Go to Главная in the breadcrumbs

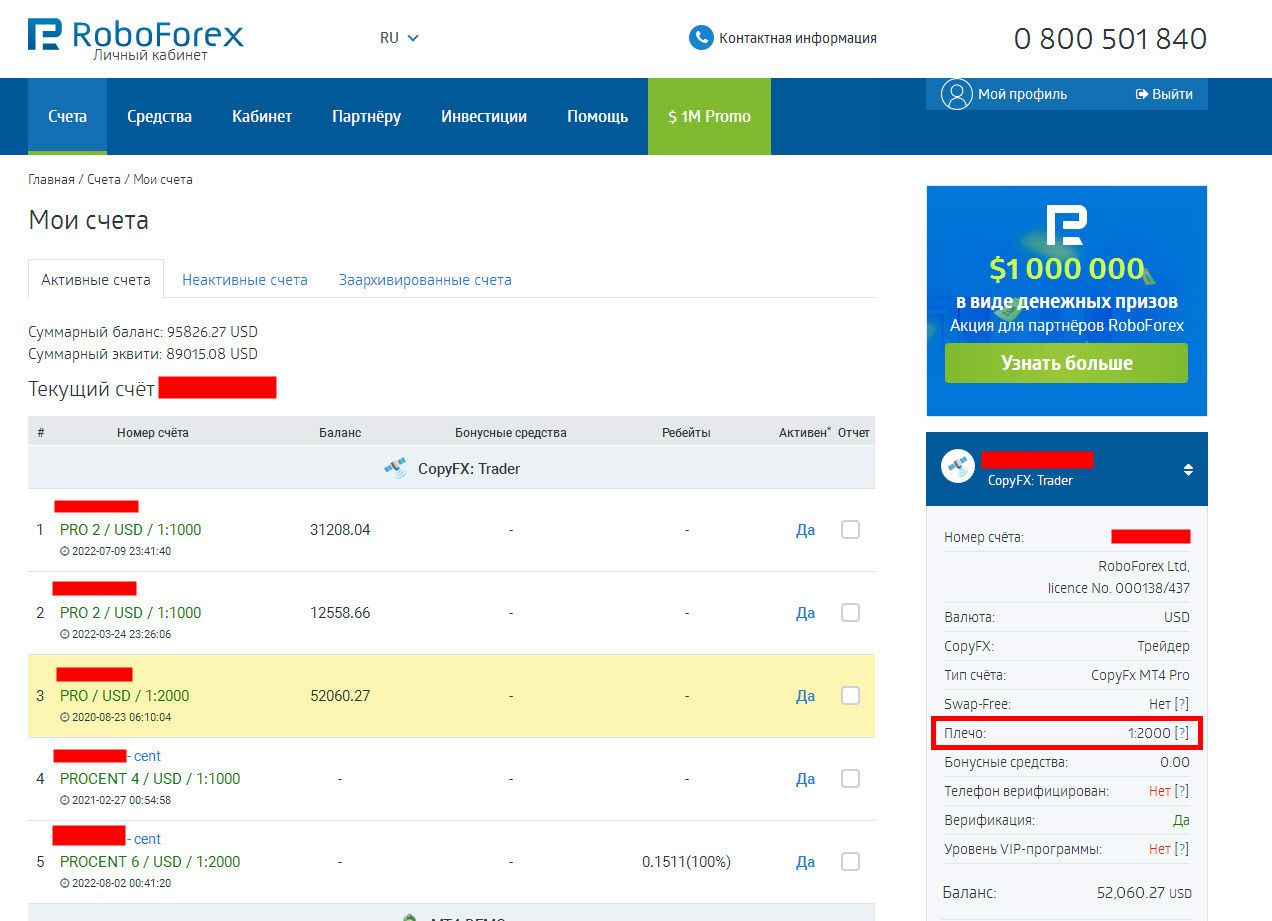click(51, 180)
